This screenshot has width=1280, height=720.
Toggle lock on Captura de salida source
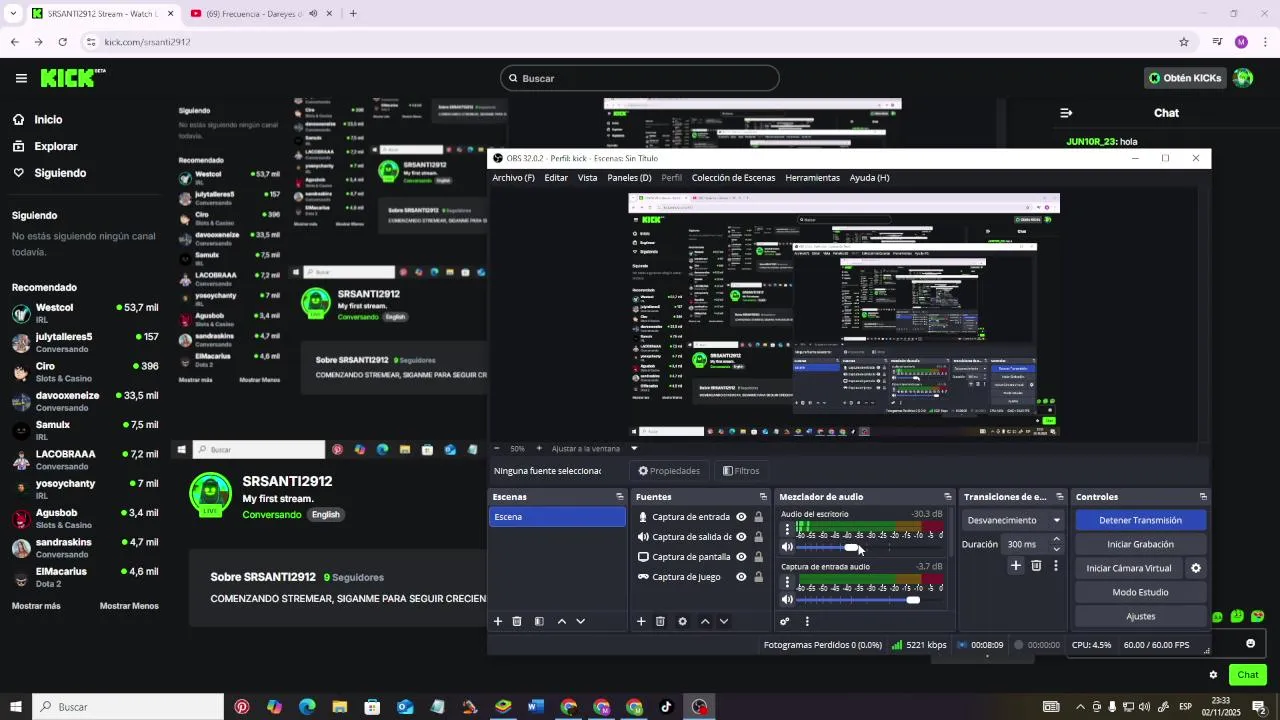759,537
